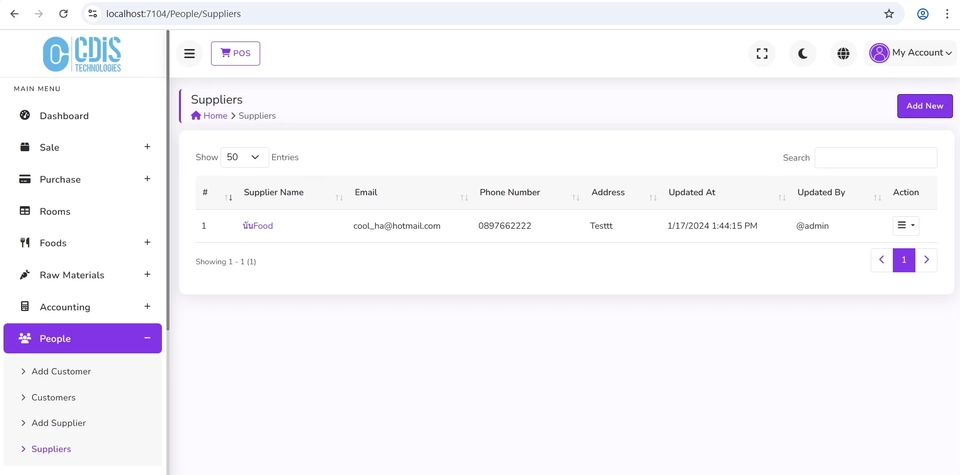Open the Action dropdown for the supplier row

(x=905, y=226)
